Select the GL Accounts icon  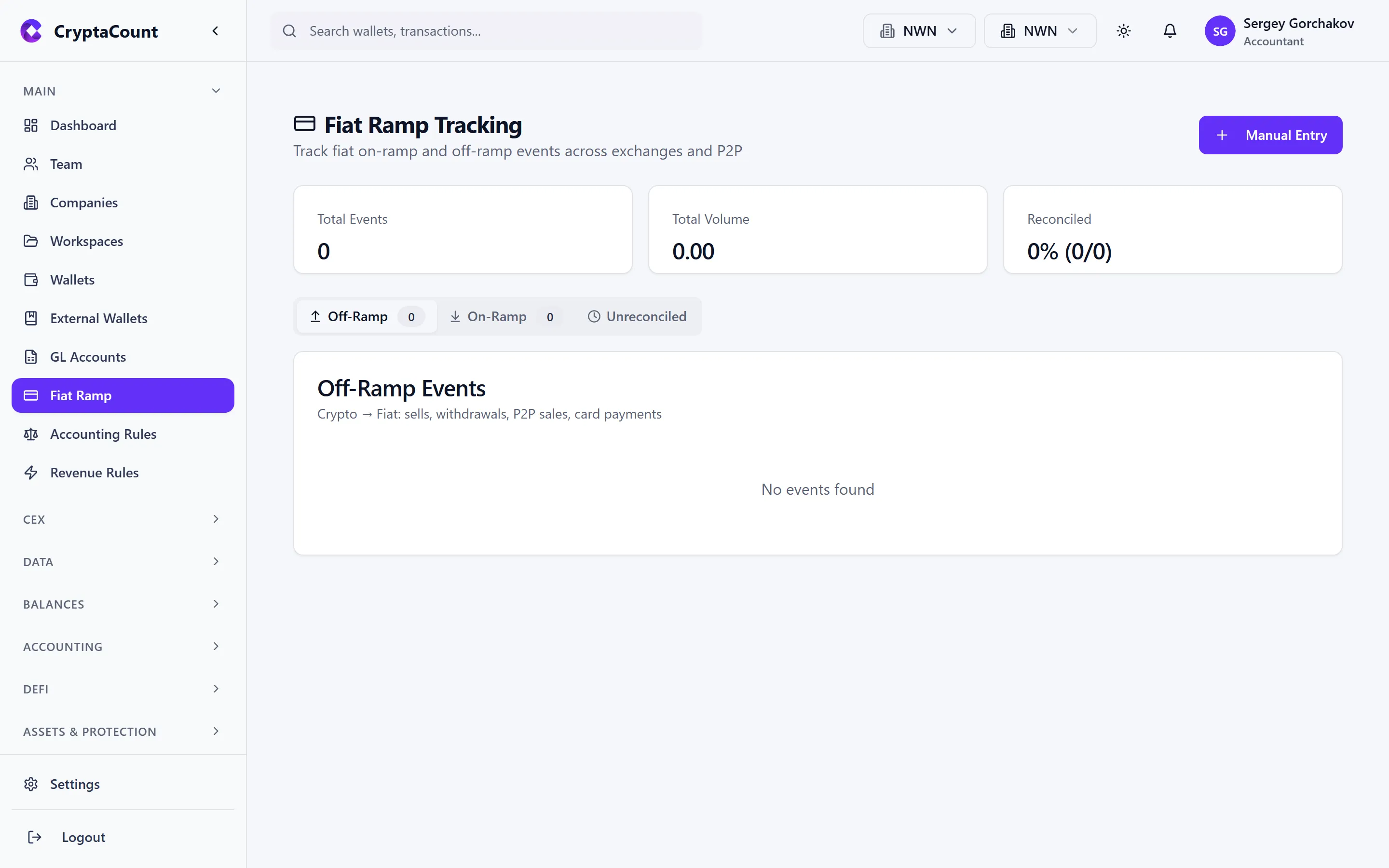(31, 356)
